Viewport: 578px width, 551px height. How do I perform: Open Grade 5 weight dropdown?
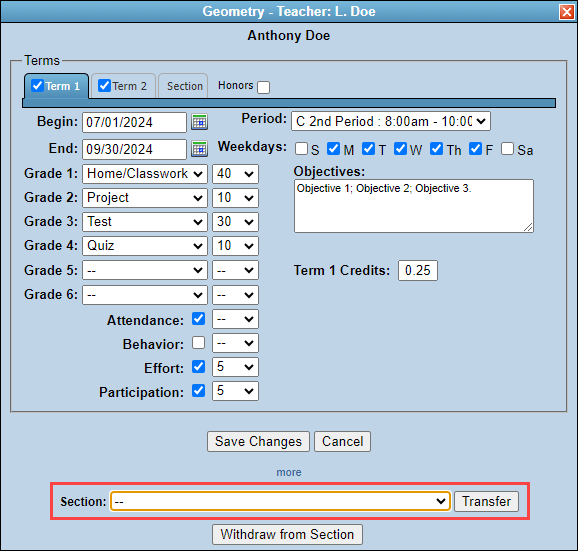(x=235, y=270)
